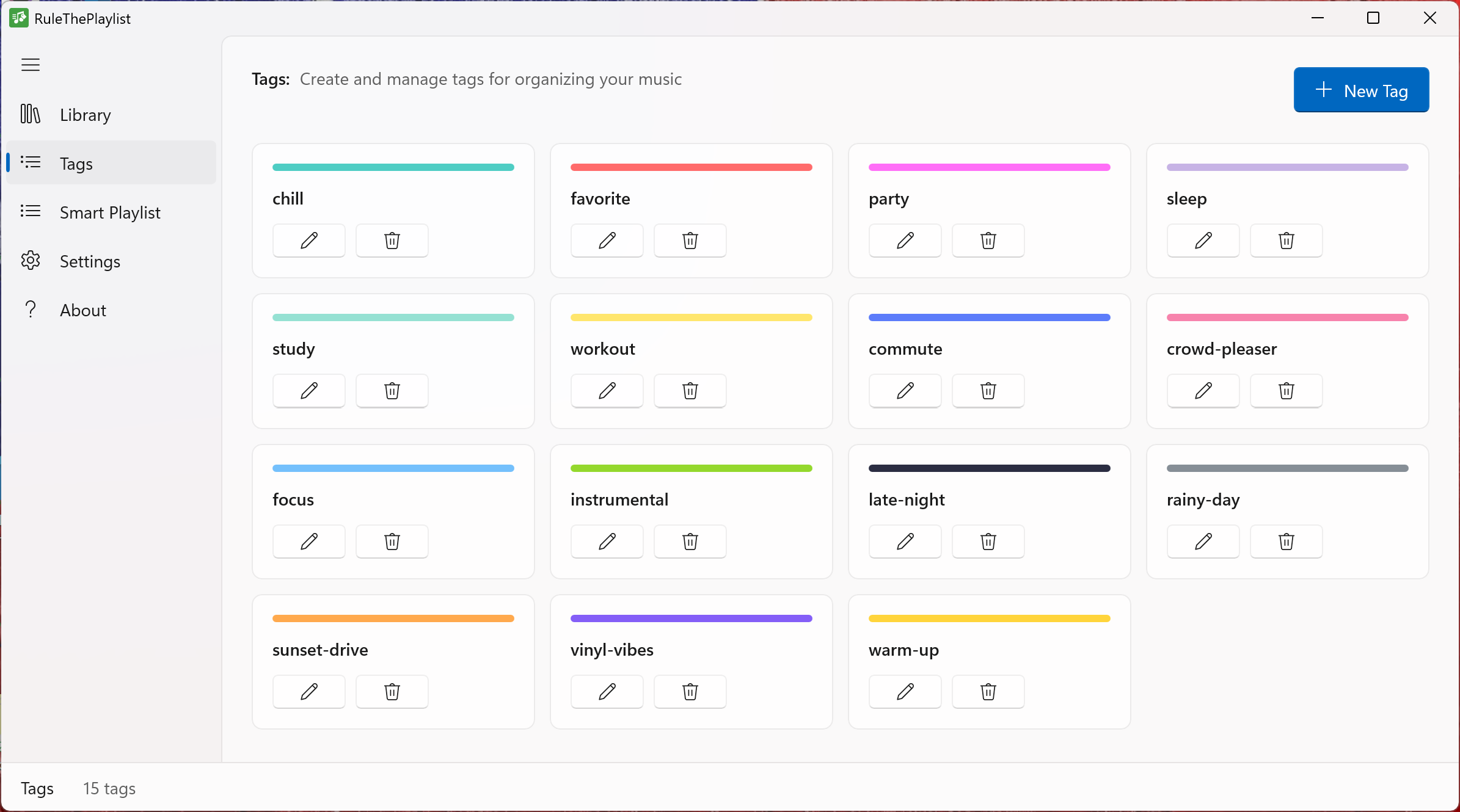Remove the sleep tag using trash icon
Image resolution: width=1460 pixels, height=812 pixels.
click(1286, 241)
